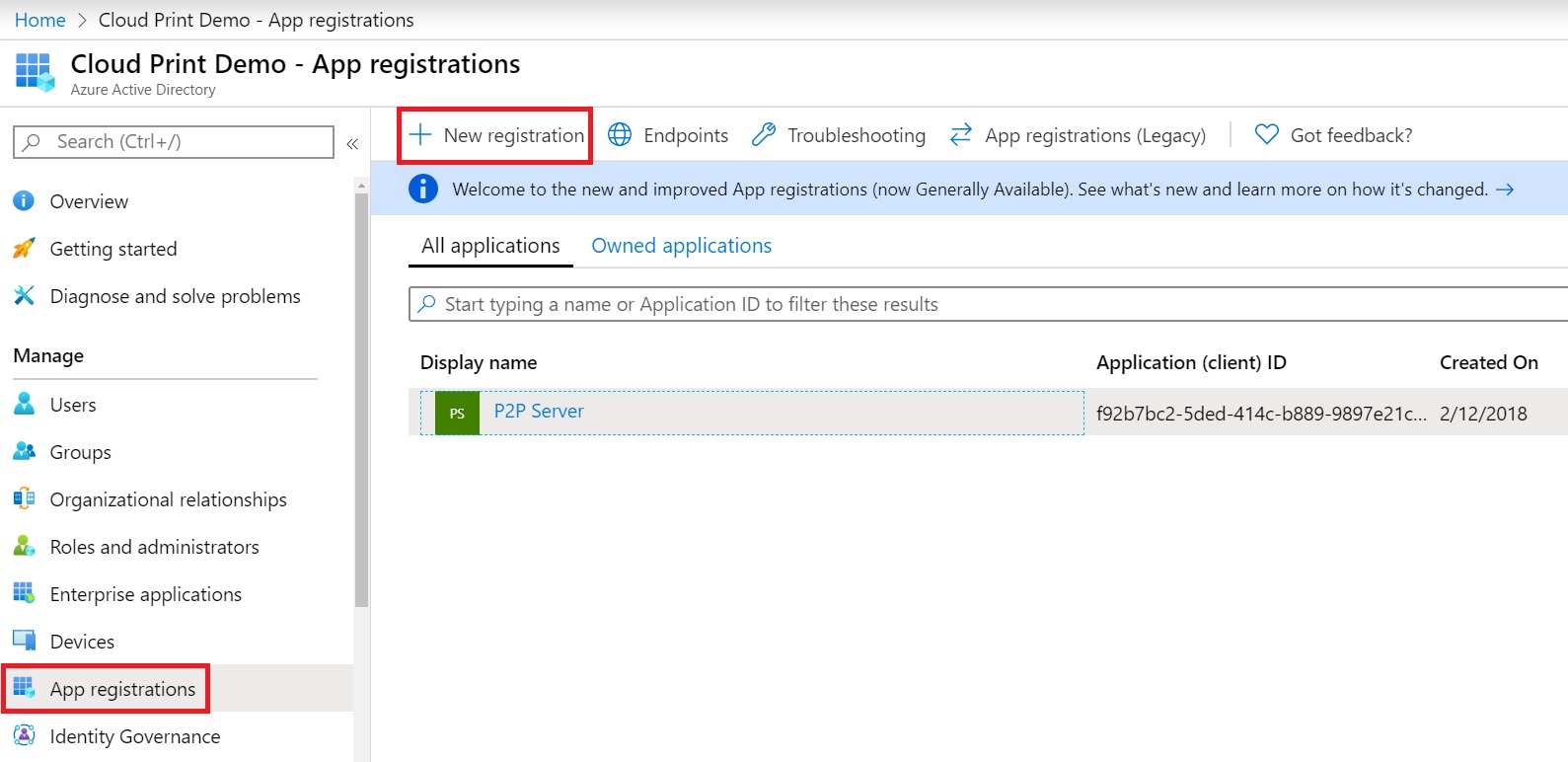
Task: Click the plus icon for New registration
Action: point(420,135)
